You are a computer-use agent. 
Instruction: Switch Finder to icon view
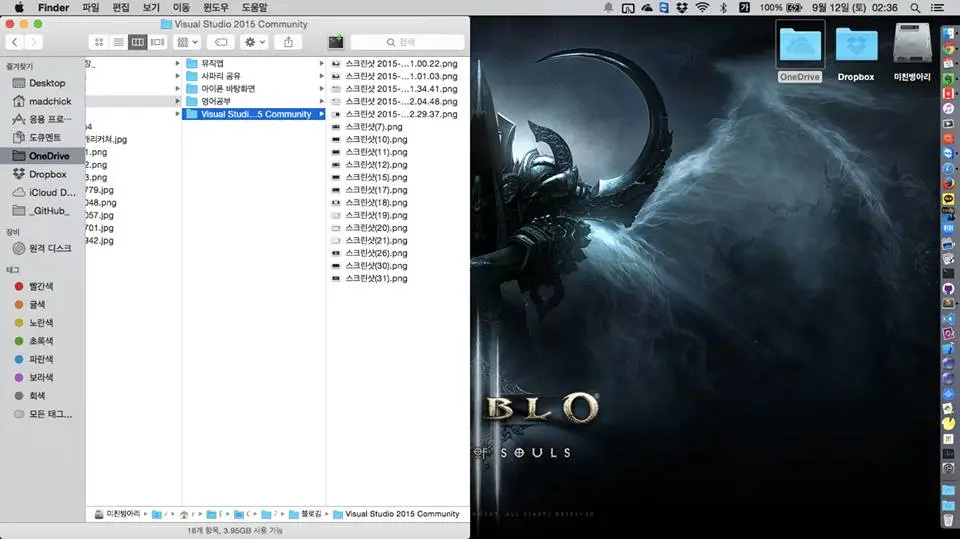point(99,42)
